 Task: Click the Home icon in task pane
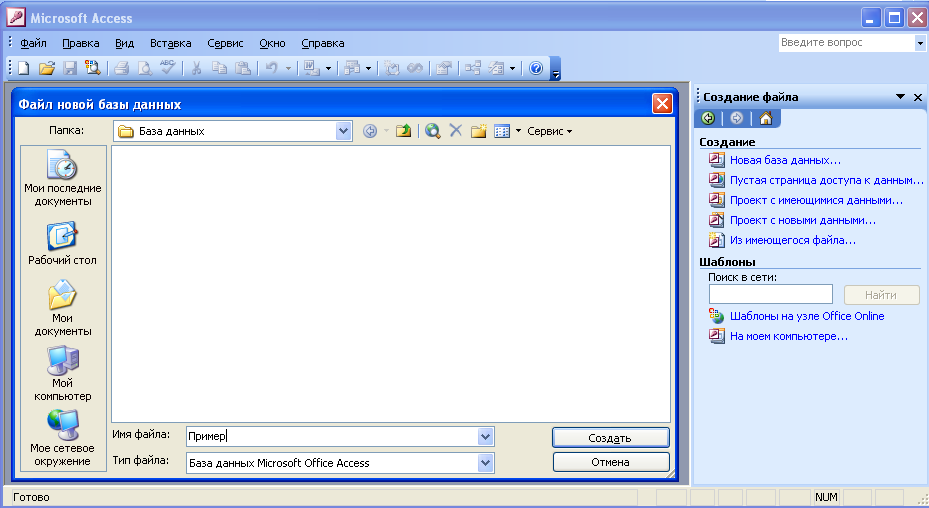click(x=765, y=119)
